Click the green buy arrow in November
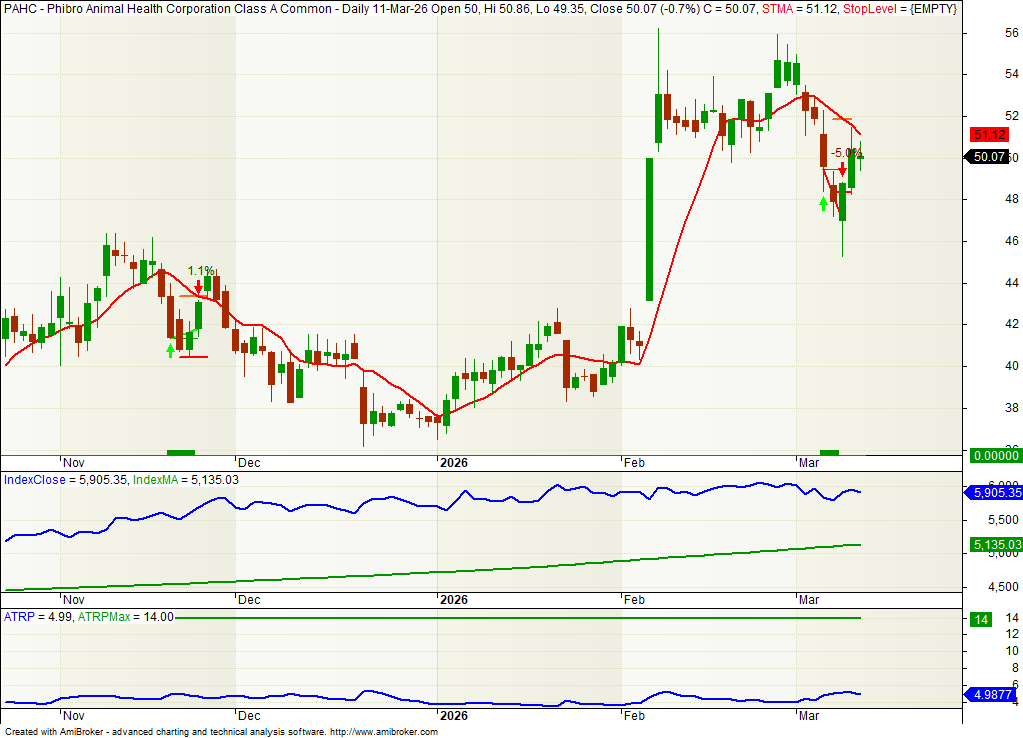The width and height of the screenshot is (1023, 738). click(x=170, y=350)
